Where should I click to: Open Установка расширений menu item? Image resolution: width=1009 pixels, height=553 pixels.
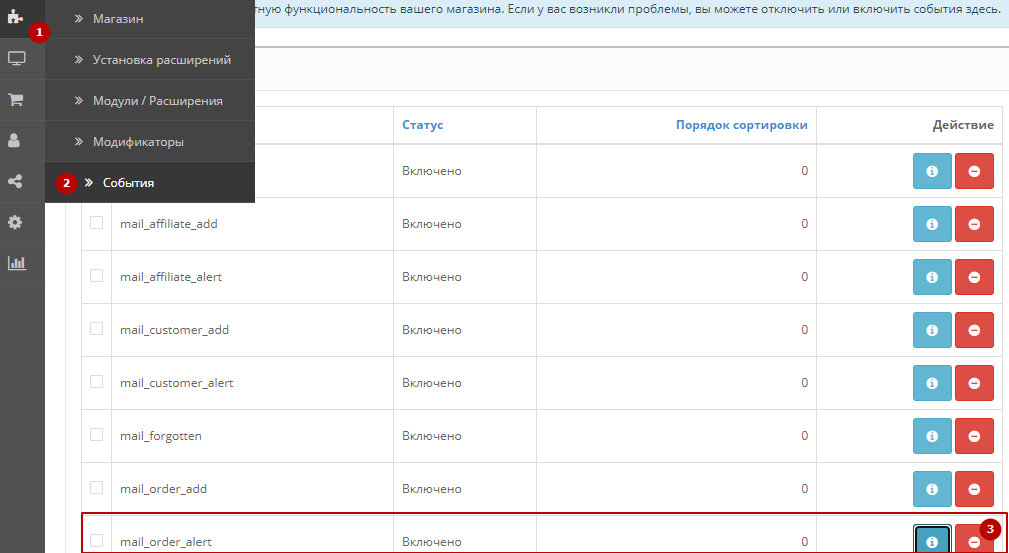pos(150,59)
